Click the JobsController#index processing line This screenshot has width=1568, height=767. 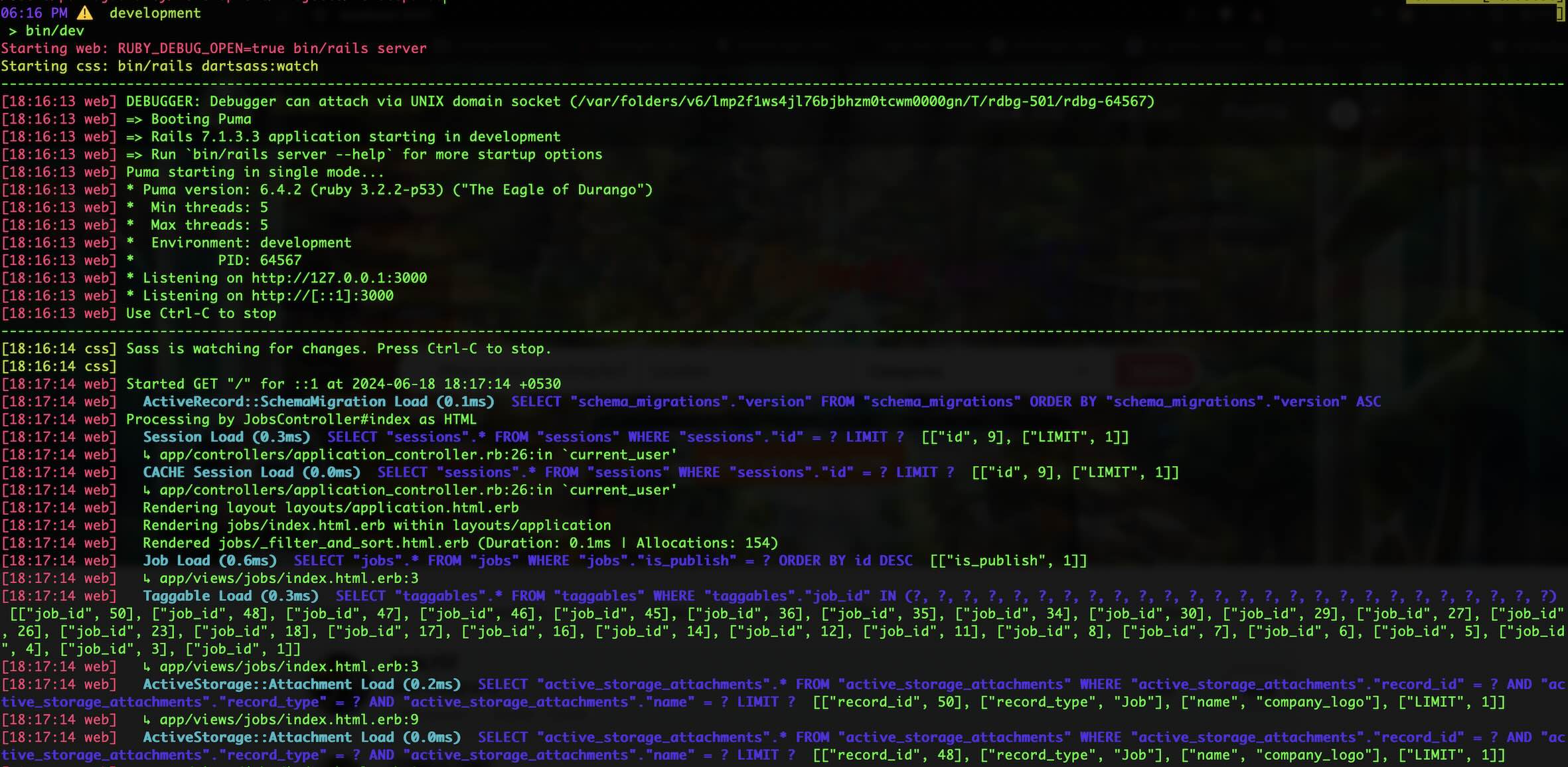click(x=301, y=420)
